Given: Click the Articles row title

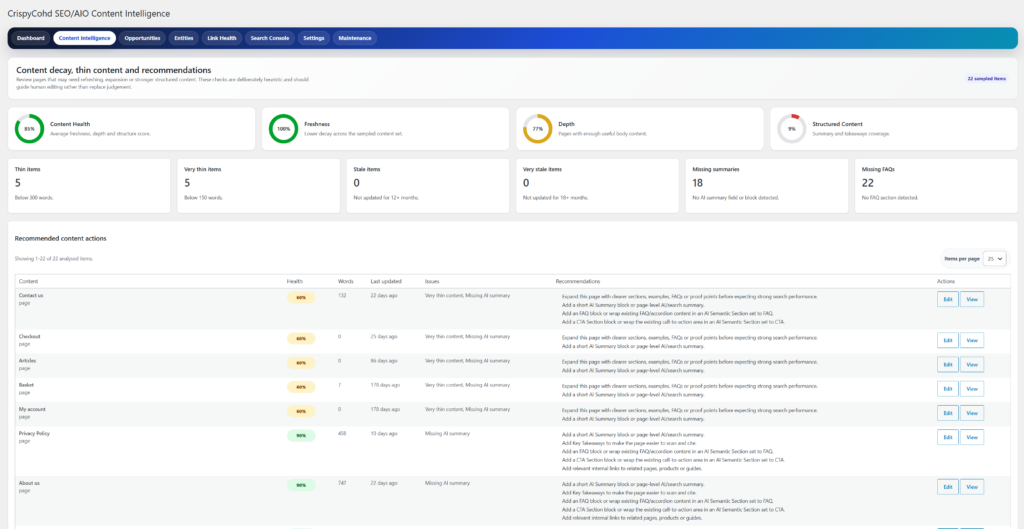Looking at the screenshot, I should point(27,361).
